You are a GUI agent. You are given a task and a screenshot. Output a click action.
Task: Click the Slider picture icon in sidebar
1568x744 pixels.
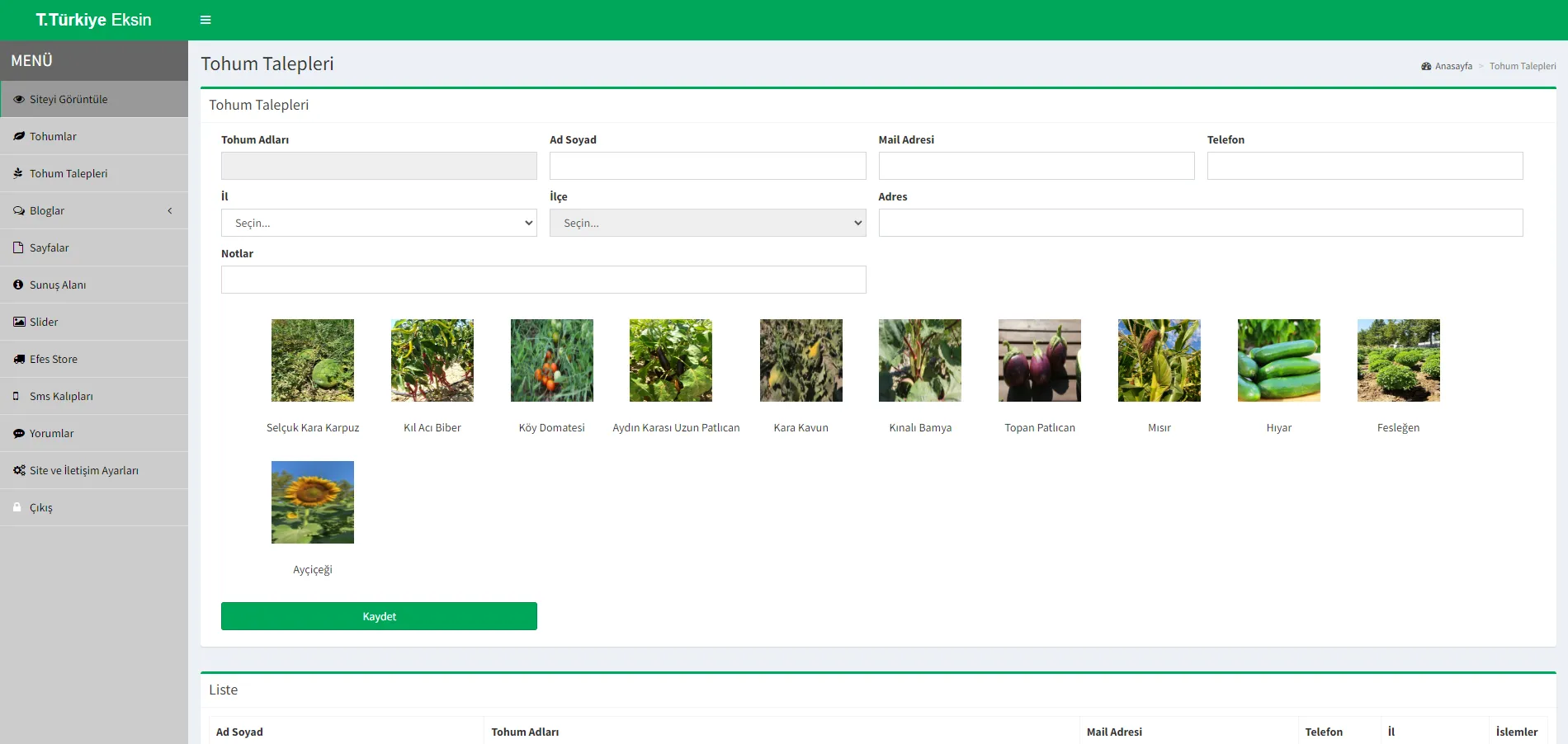[19, 322]
